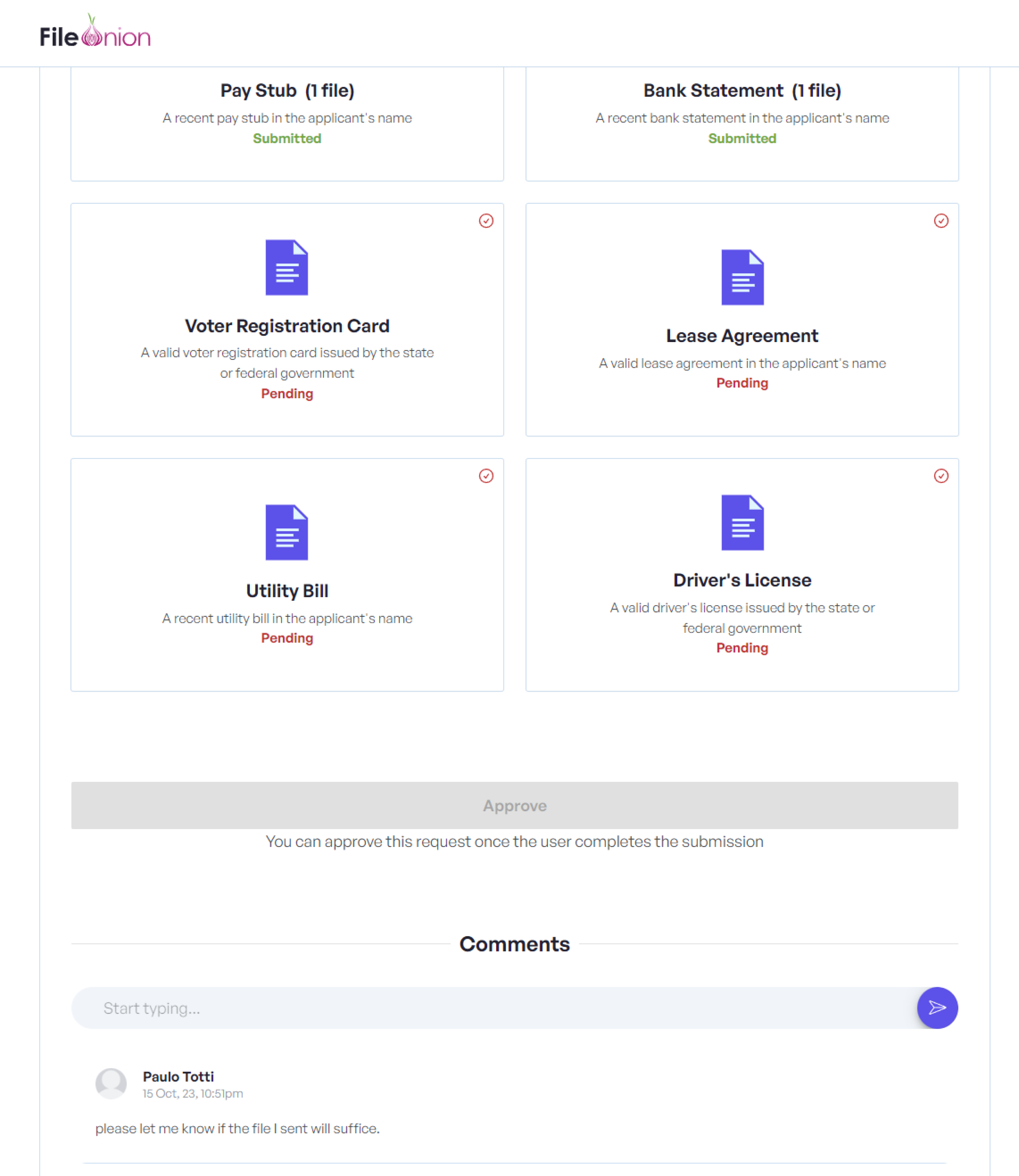Click the Voter Registration Card title
This screenshot has width=1019, height=1176.
pos(287,326)
